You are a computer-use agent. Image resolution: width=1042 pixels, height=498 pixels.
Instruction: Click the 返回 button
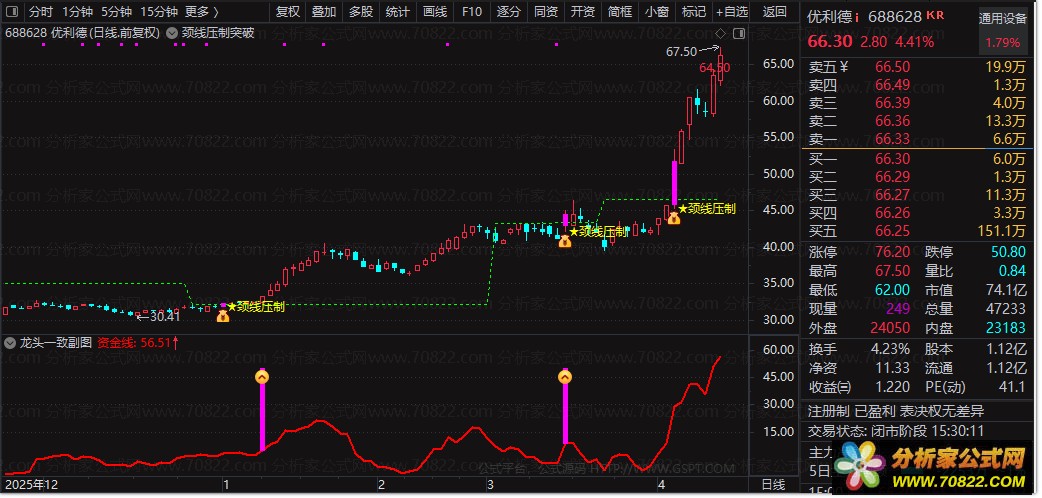[x=775, y=11]
